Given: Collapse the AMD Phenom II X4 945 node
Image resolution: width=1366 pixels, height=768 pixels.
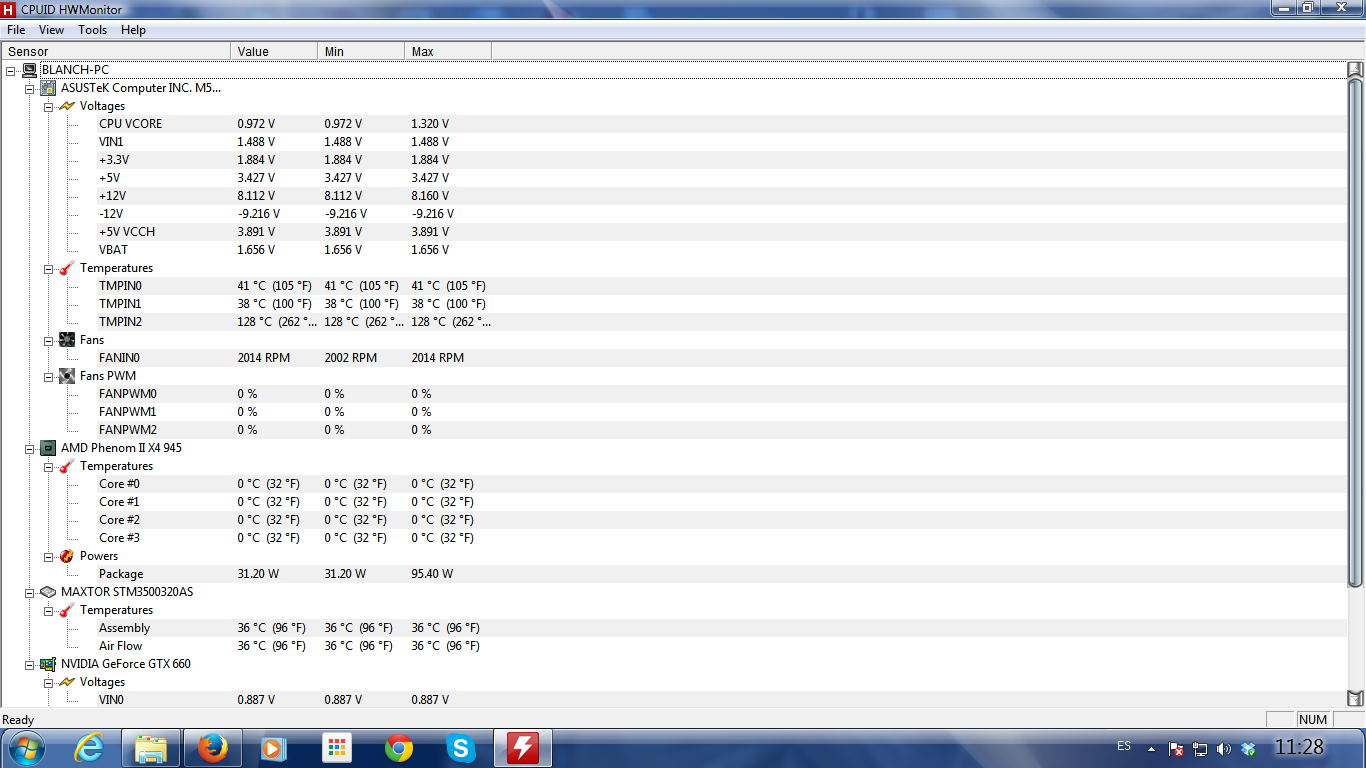Looking at the screenshot, I should pos(30,448).
